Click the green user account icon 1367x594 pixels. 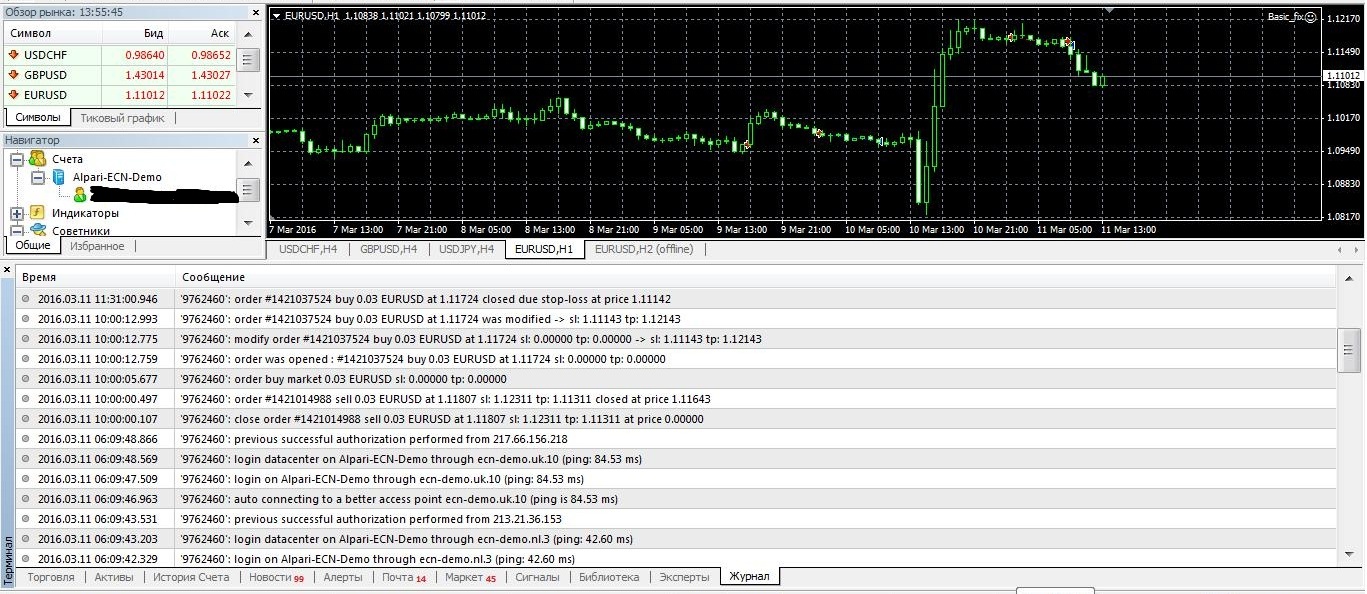[x=79, y=194]
